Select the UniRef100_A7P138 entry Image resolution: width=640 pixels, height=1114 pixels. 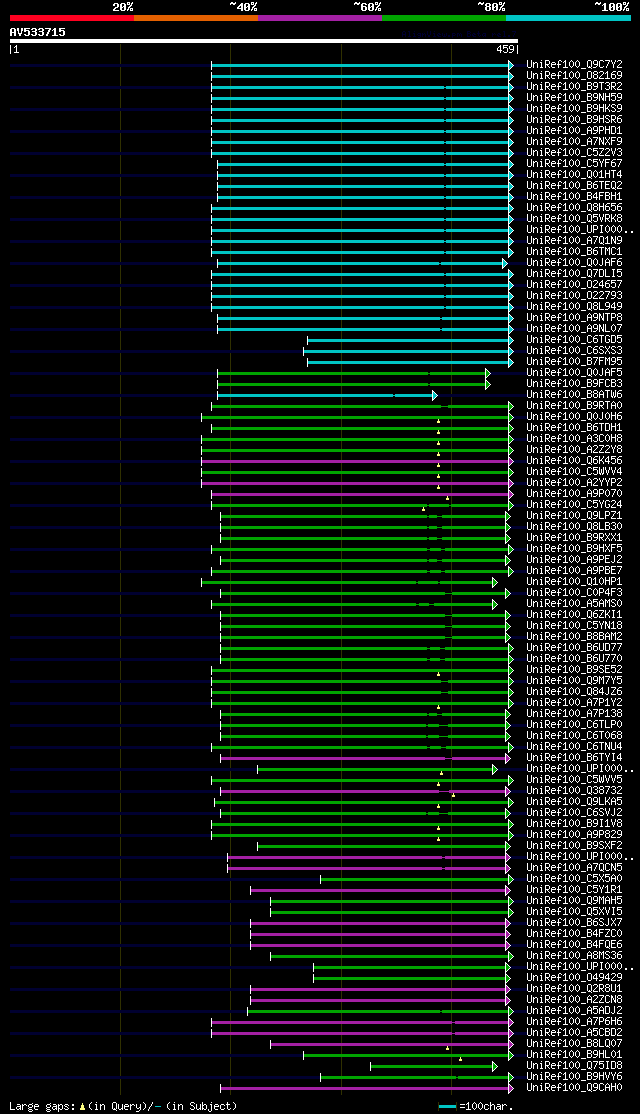575,714
